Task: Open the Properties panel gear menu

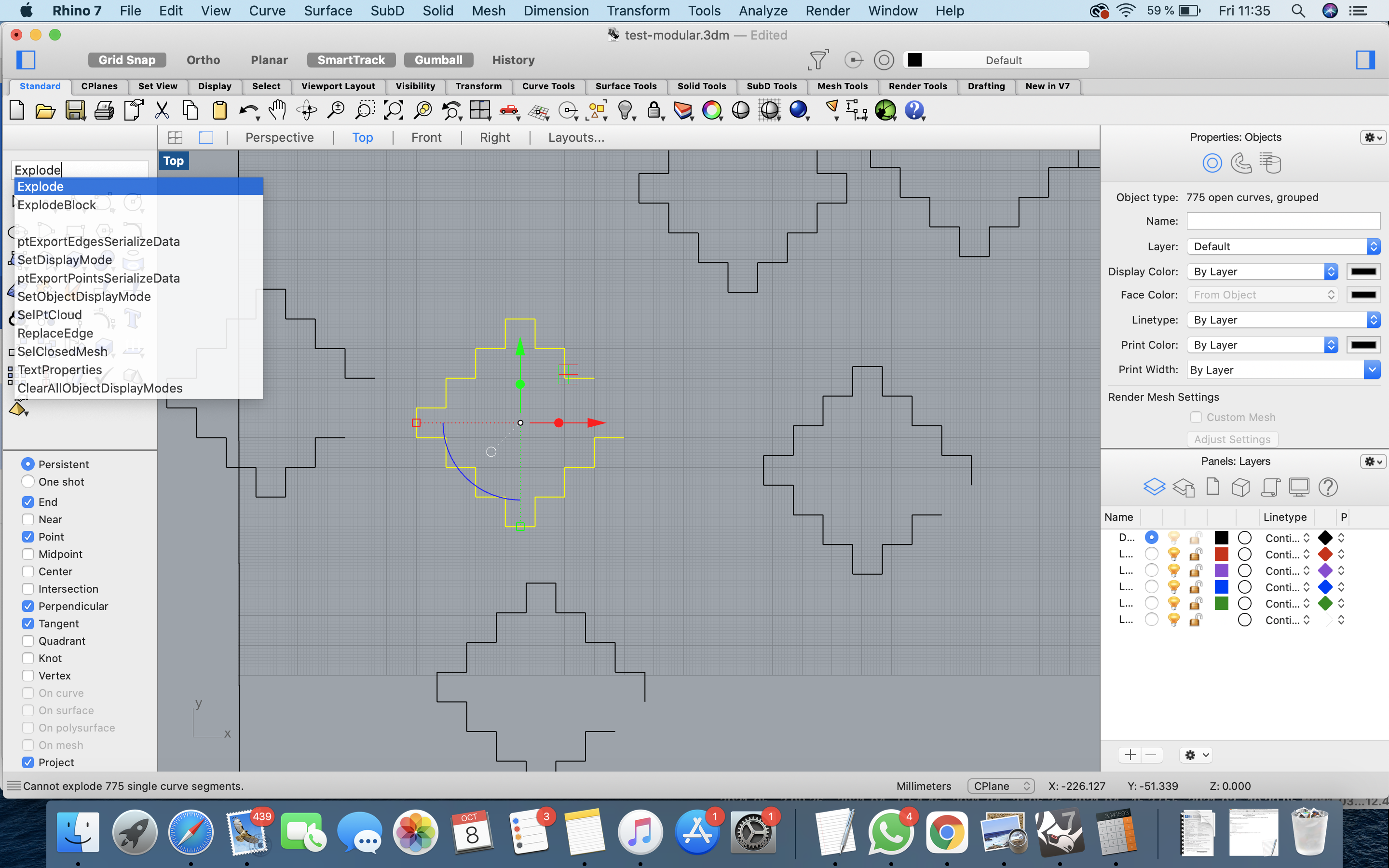Action: tap(1373, 137)
